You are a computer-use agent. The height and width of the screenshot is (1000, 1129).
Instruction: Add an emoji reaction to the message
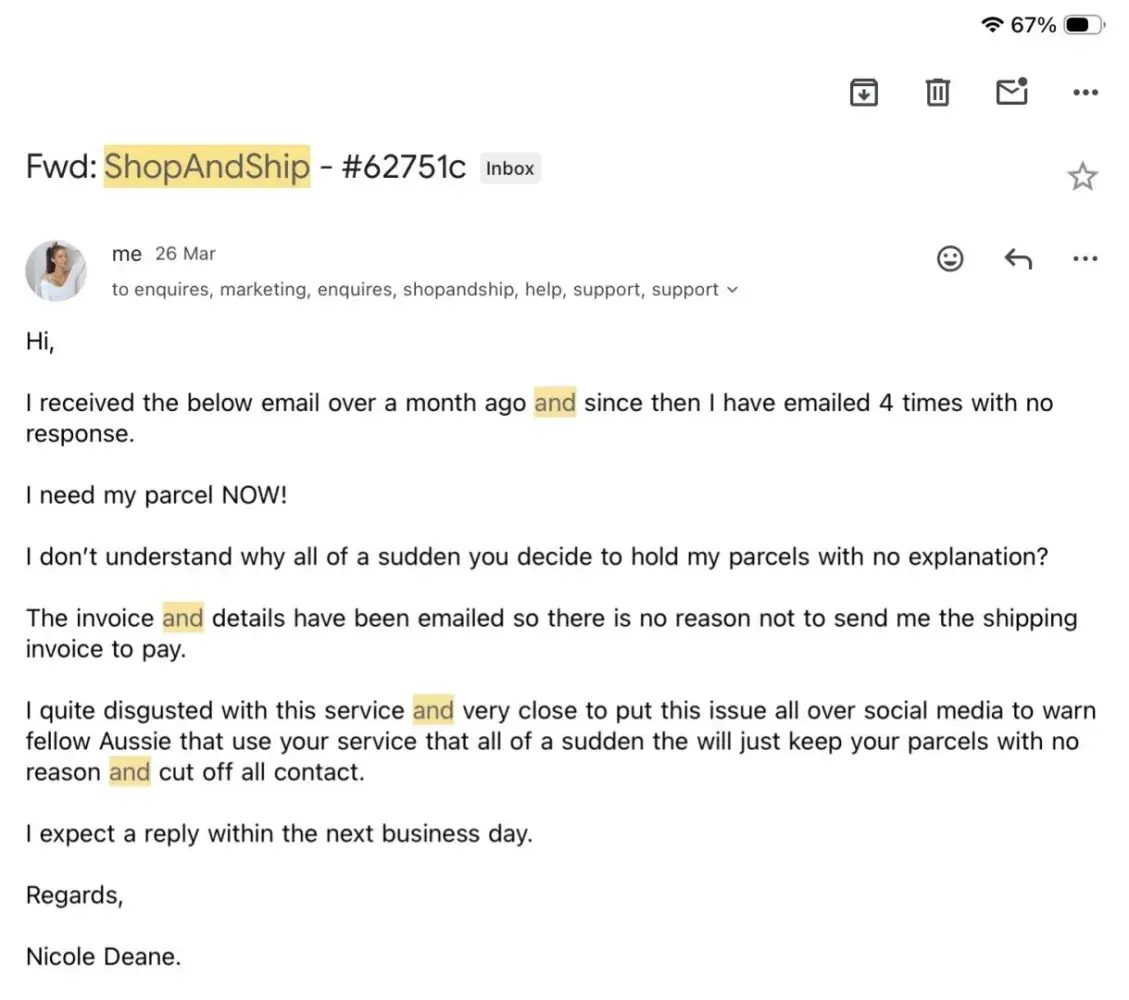click(950, 259)
